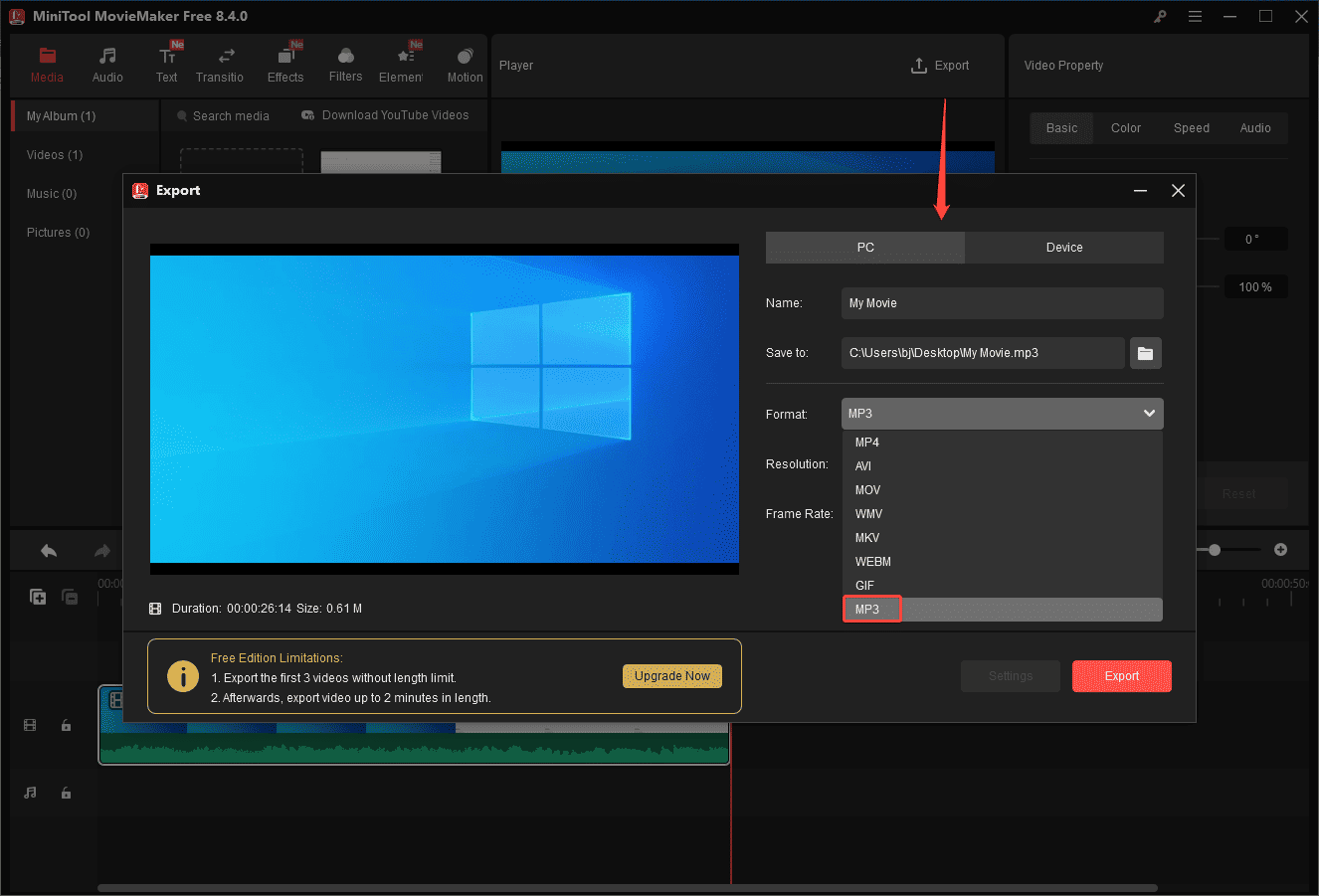Lock the video track on timeline

pyautogui.click(x=66, y=725)
